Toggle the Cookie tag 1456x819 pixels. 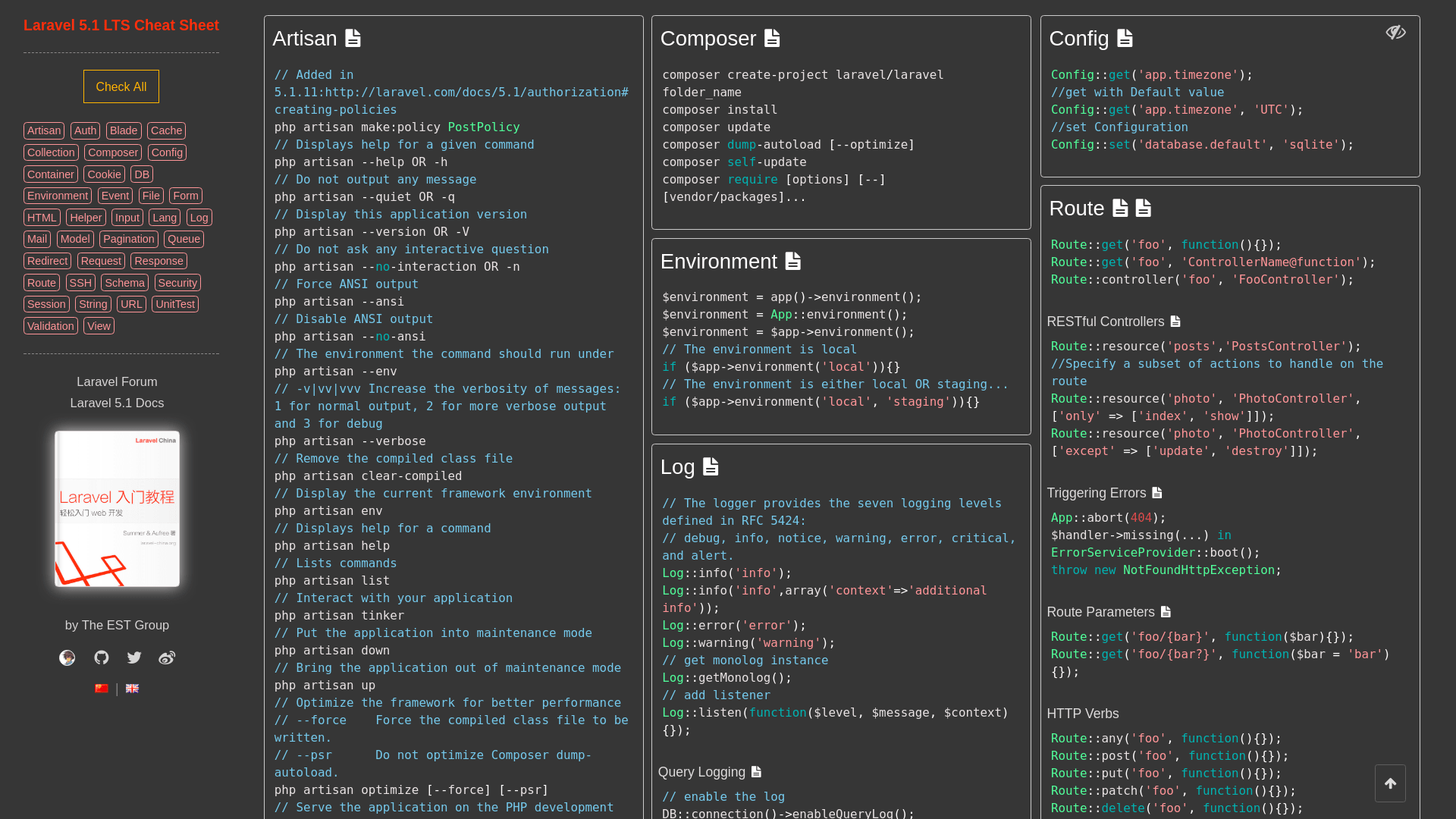(x=104, y=174)
